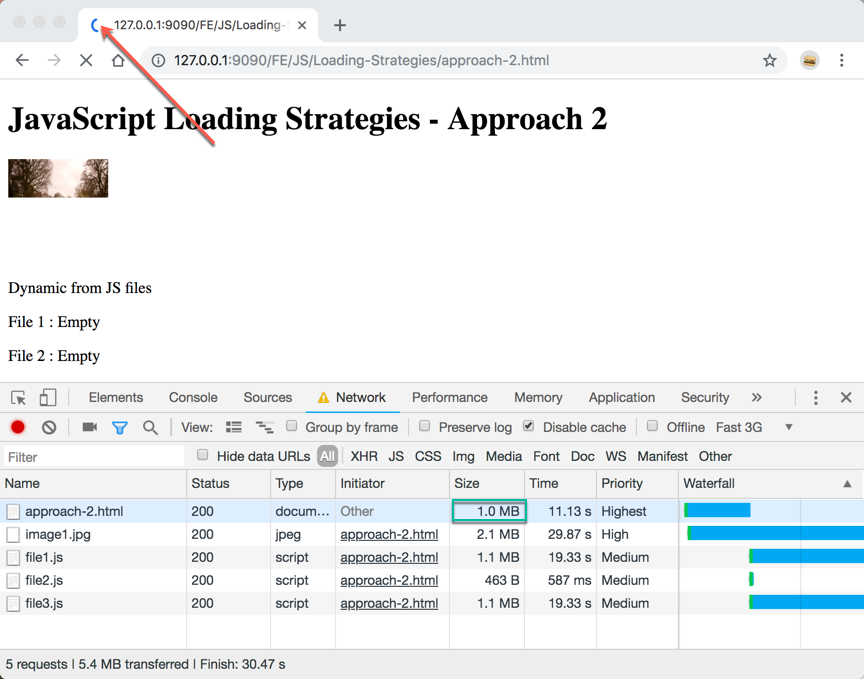Click the forward navigation arrow
Viewport: 864px width, 679px height.
point(54,60)
